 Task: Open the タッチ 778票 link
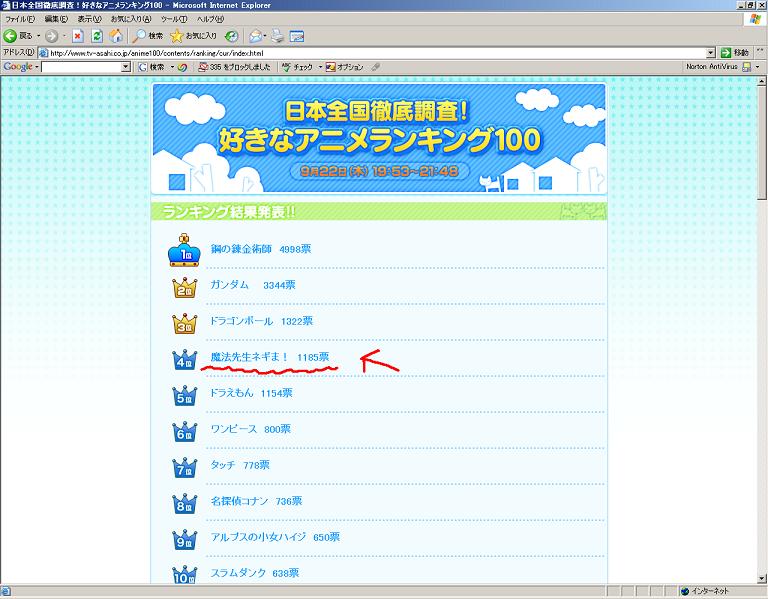(240, 465)
